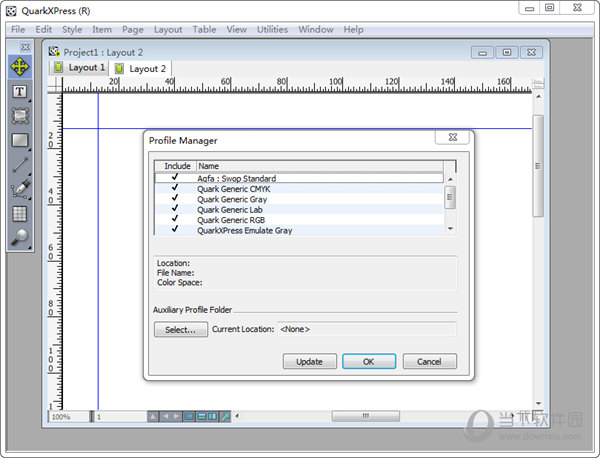
Task: Open the File menu
Action: tap(18, 29)
